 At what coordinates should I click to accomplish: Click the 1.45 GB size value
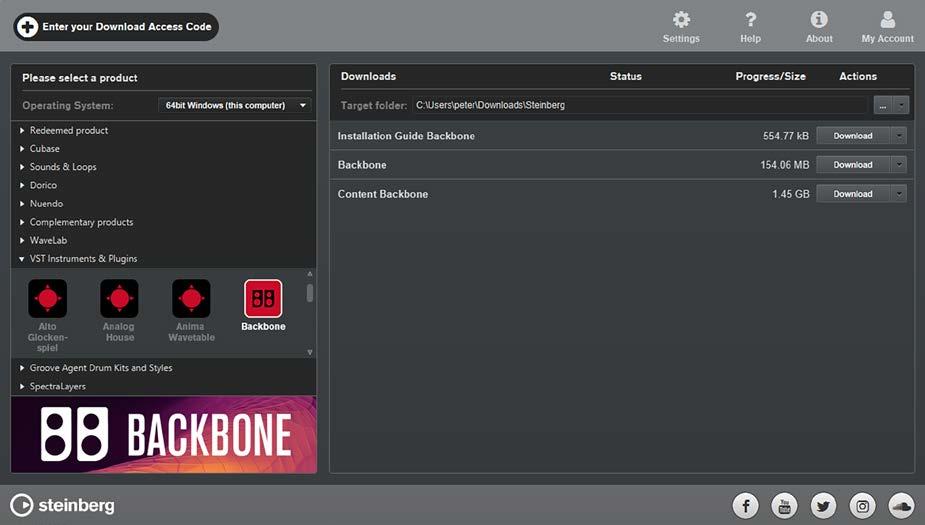pyautogui.click(x=790, y=193)
